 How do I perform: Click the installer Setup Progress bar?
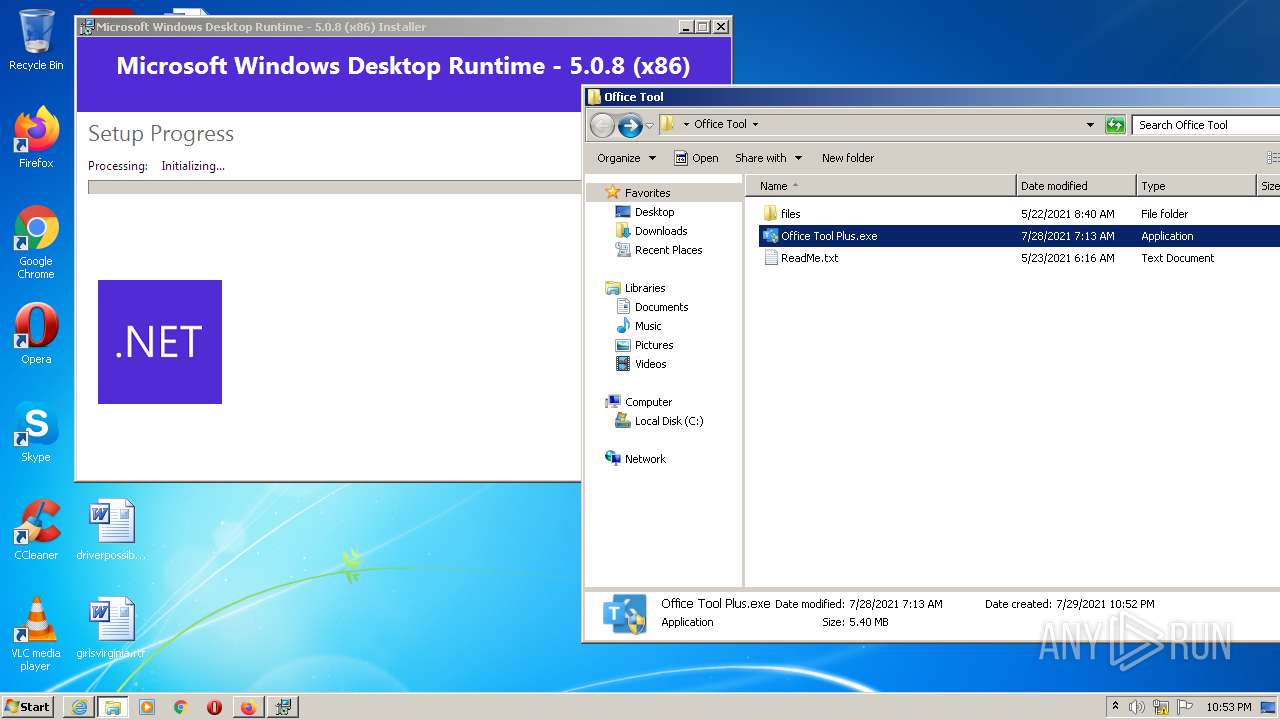334,187
